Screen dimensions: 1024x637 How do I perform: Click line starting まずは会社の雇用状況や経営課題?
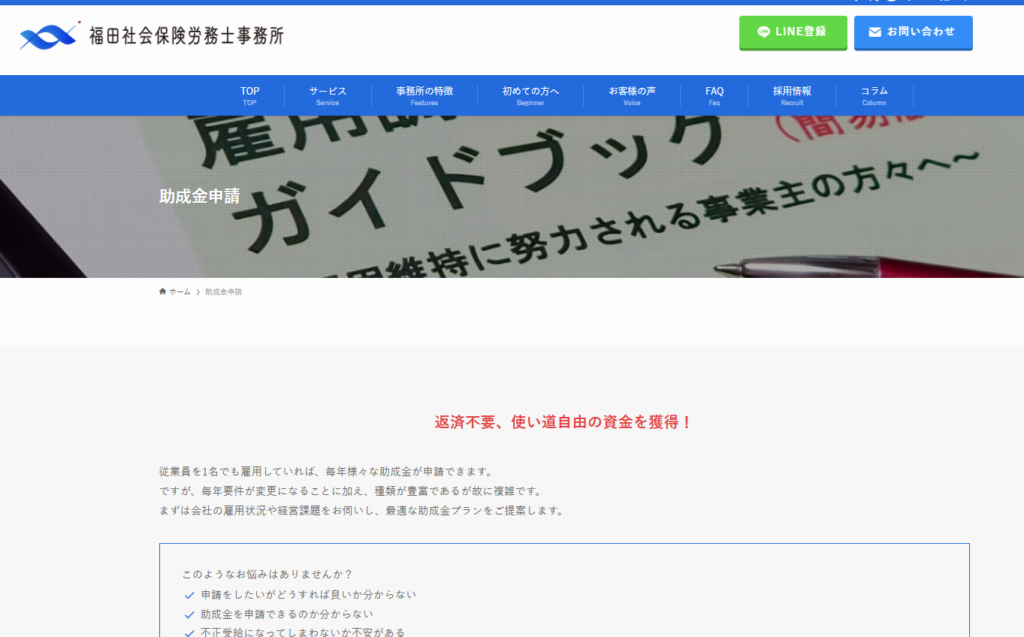[362, 511]
